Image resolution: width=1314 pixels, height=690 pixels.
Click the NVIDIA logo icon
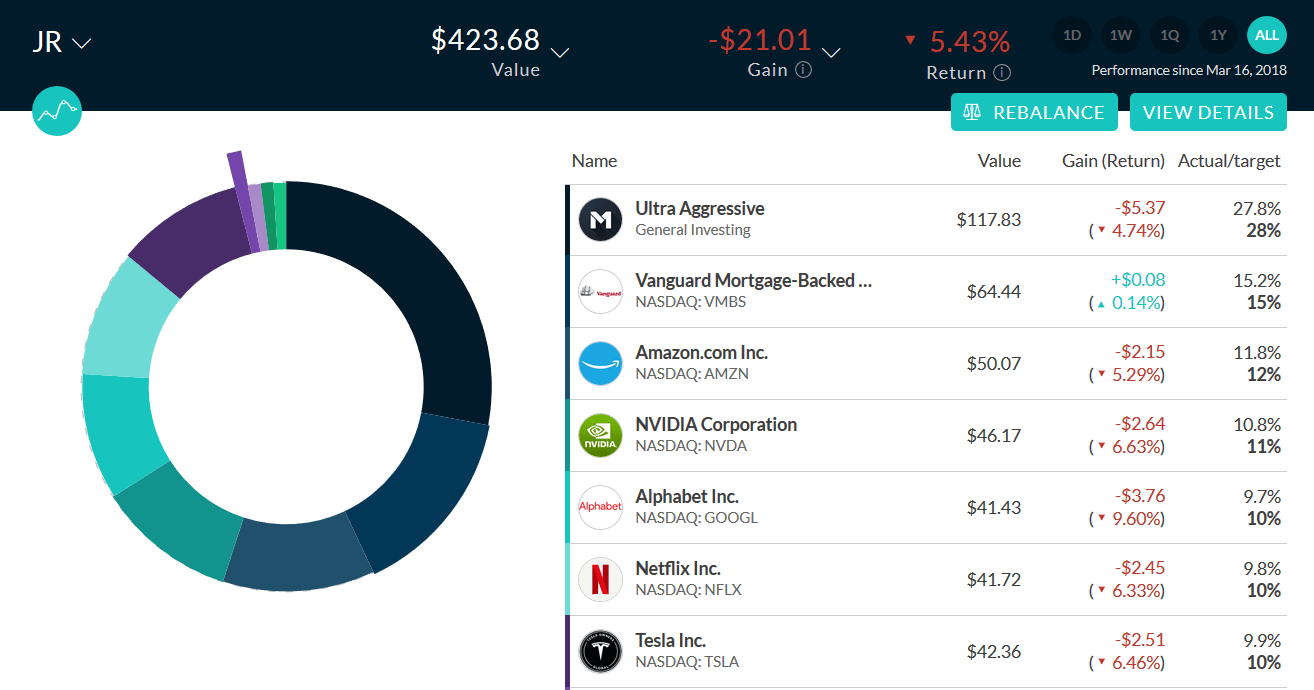600,436
